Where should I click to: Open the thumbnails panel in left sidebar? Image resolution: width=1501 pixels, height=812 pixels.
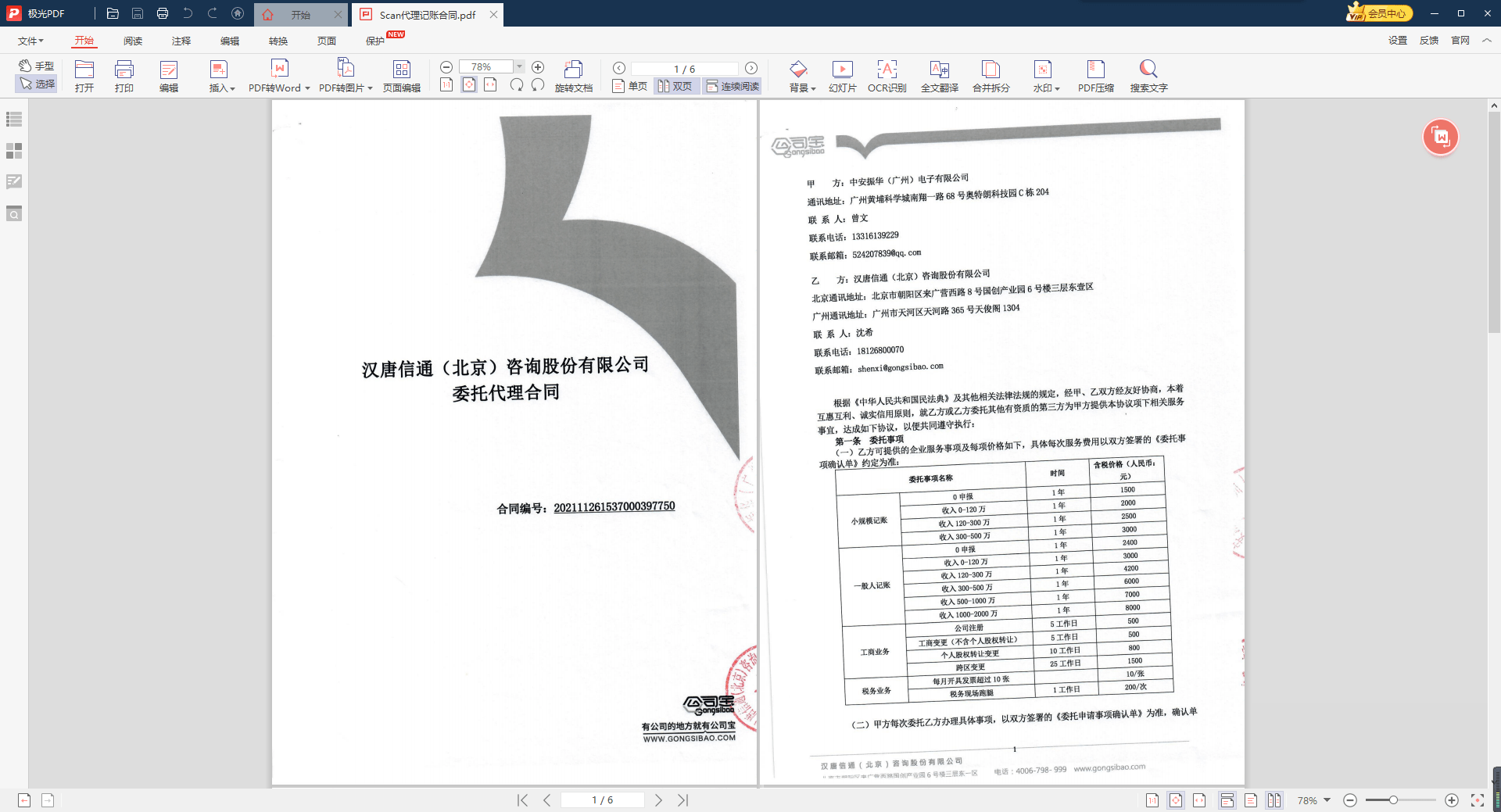tap(14, 151)
